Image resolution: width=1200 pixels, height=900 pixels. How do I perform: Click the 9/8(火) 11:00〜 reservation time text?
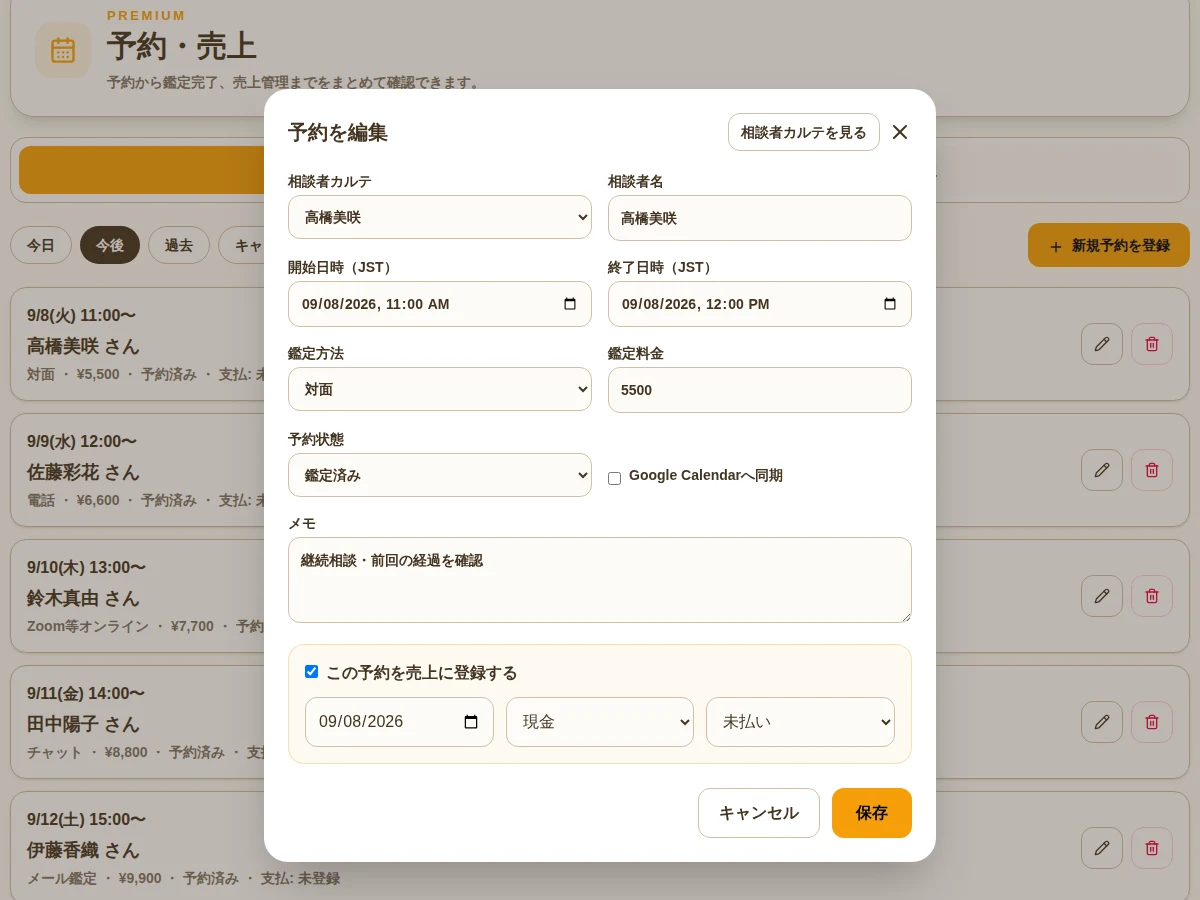pyautogui.click(x=82, y=315)
